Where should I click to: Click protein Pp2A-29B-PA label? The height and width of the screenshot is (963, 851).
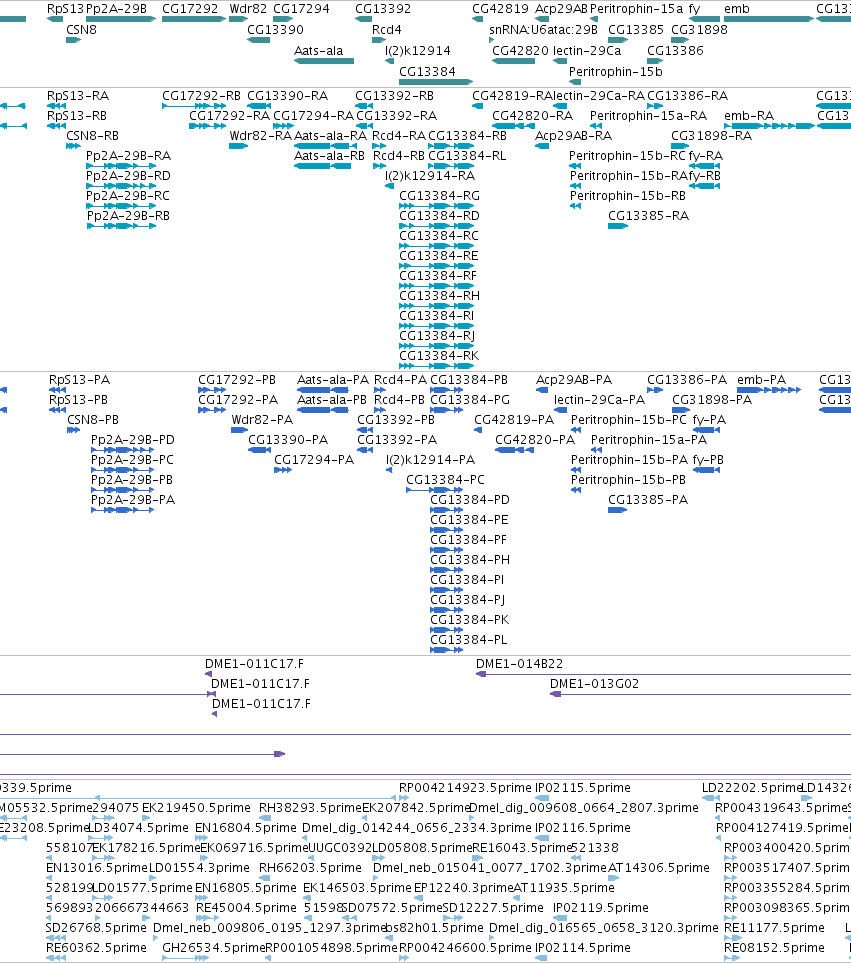pyautogui.click(x=133, y=499)
